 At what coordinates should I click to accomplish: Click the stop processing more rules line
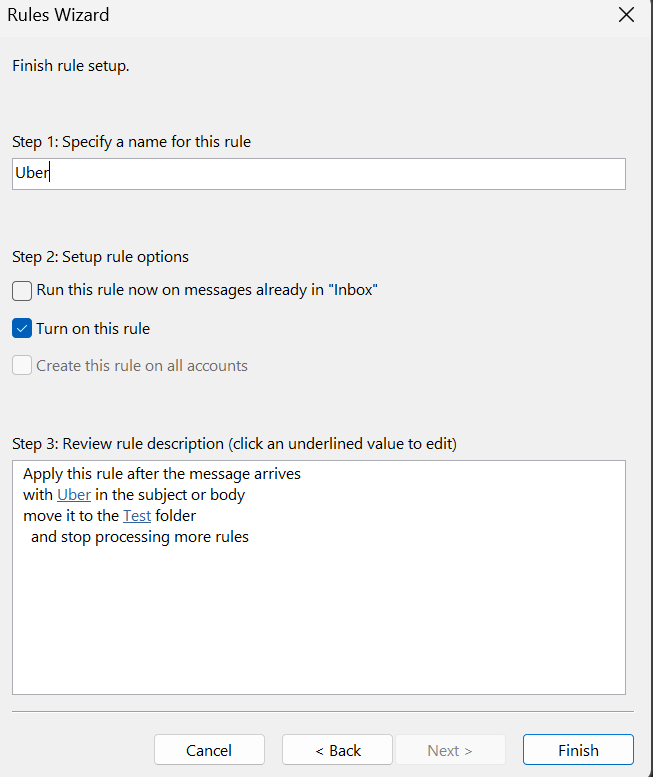point(140,537)
